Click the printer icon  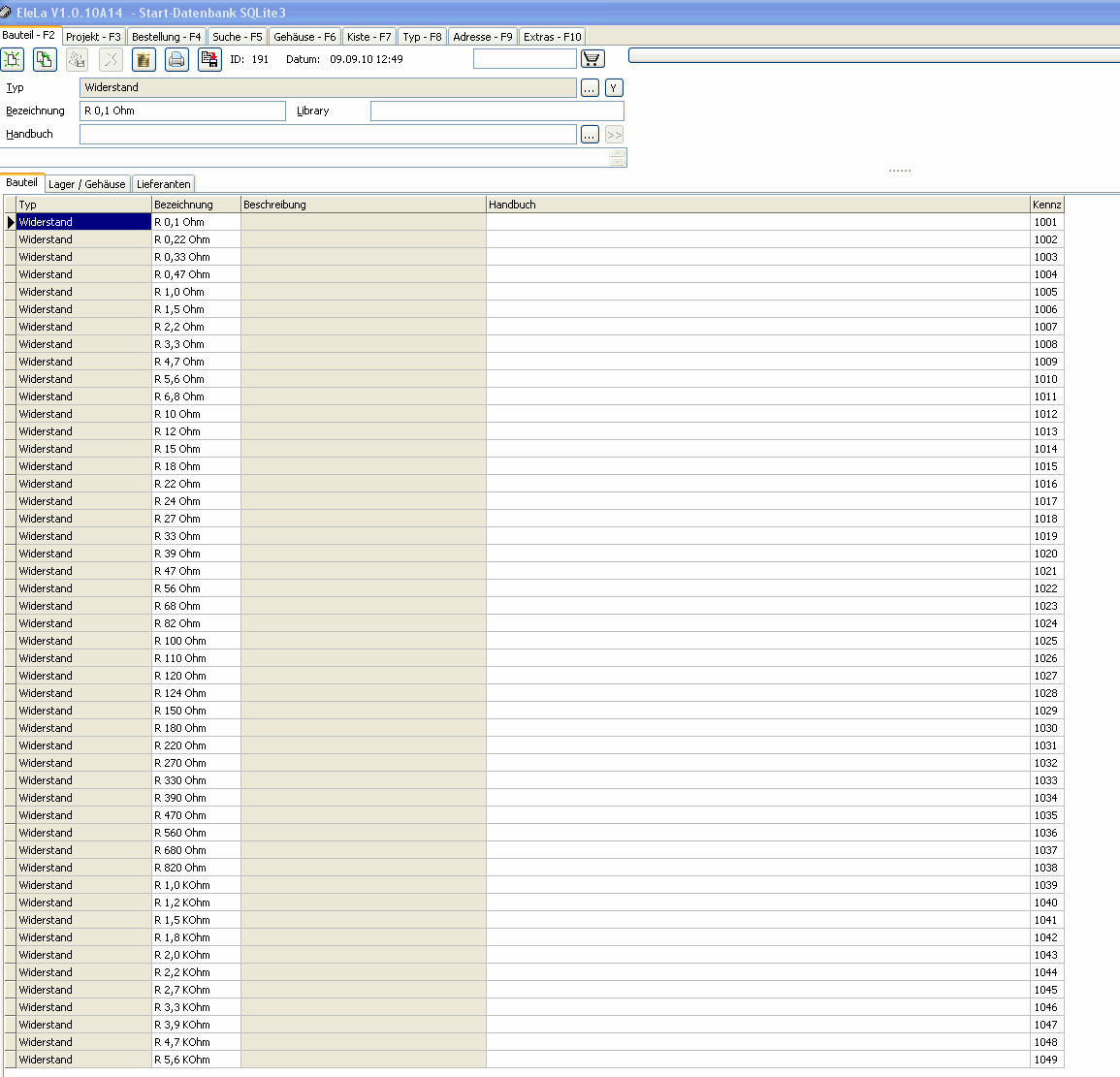pos(176,60)
